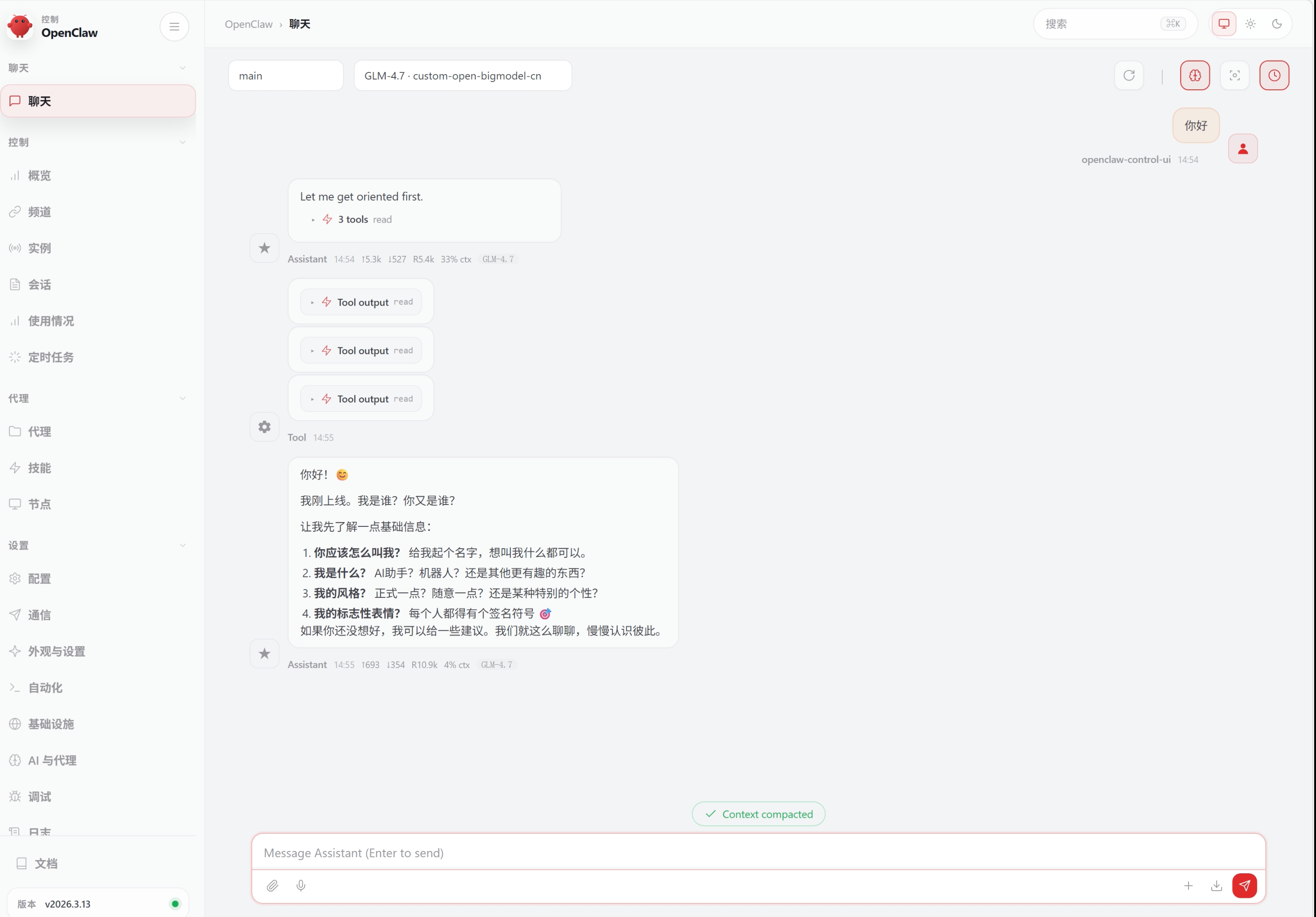
Task: Expand the 3 tools read disclosure
Action: click(x=352, y=219)
